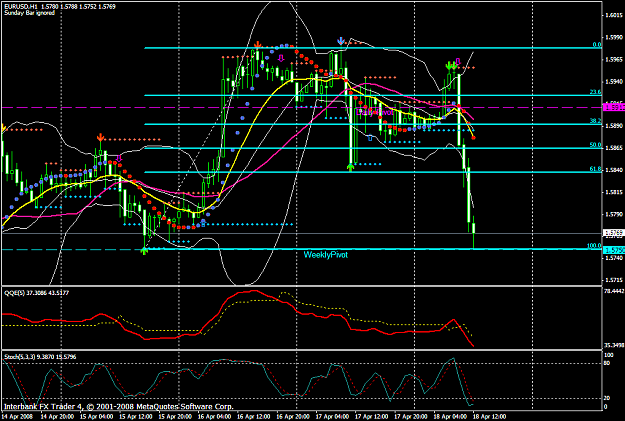Click the 1.5965 price axis value
The height and width of the screenshot is (421, 625).
614,59
